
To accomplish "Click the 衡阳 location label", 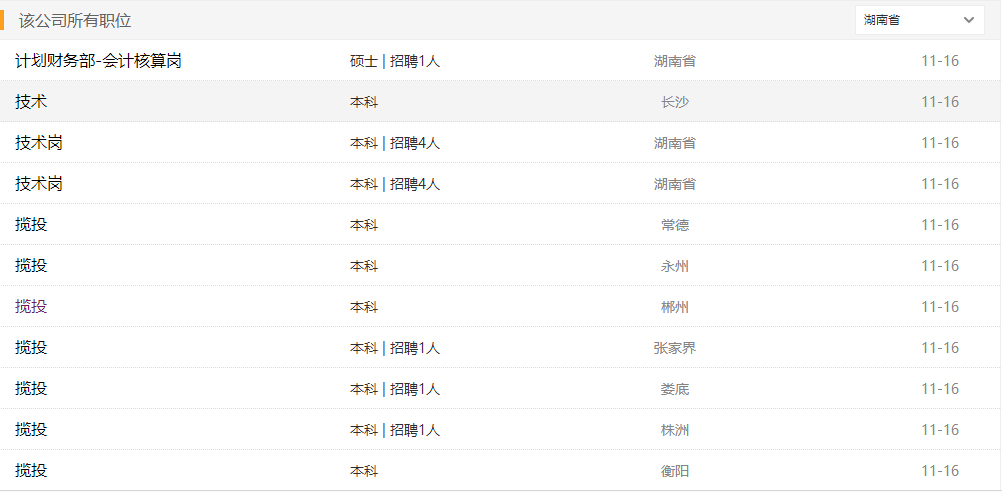I will click(675, 471).
